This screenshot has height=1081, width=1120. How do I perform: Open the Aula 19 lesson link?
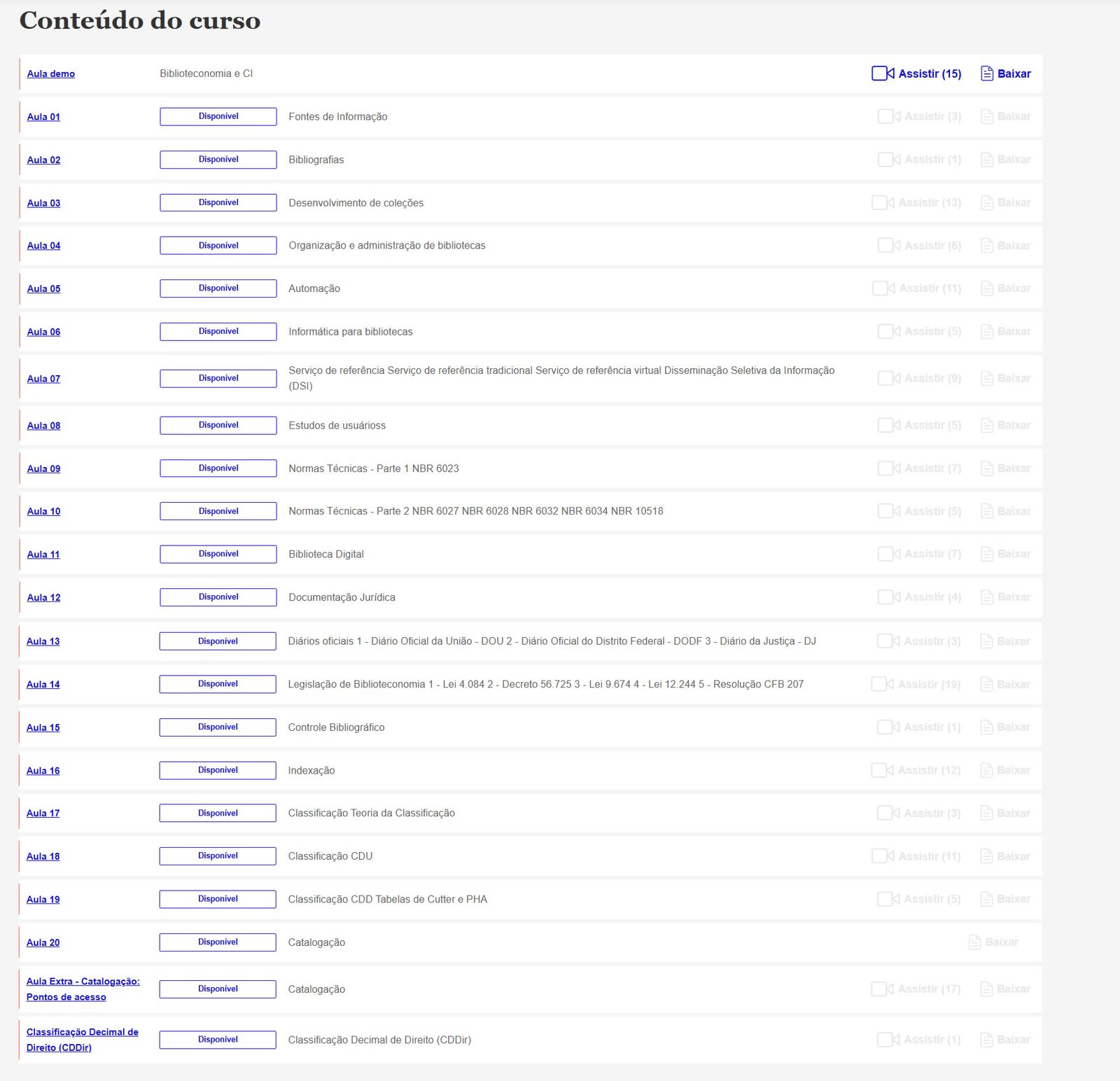click(x=43, y=899)
